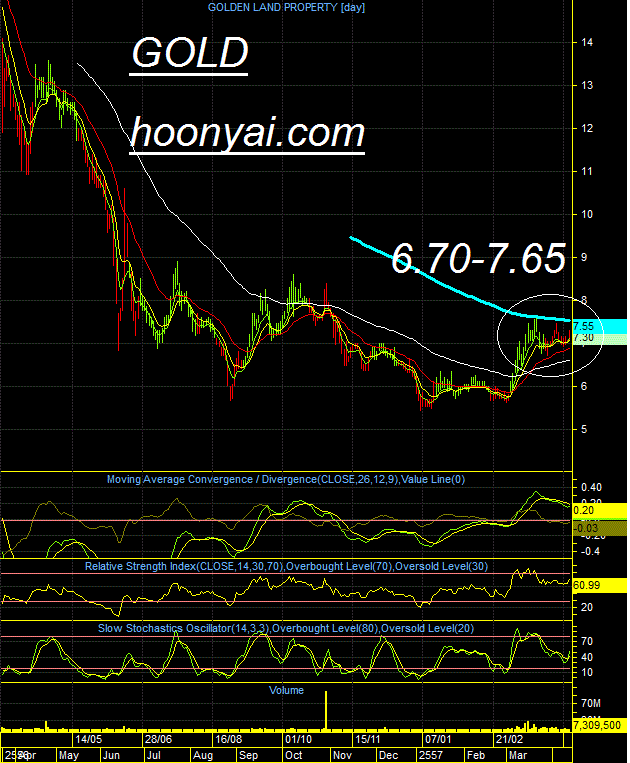Open the Slow Stochastics Oscillator indicator title
This screenshot has height=763, width=630.
point(286,628)
